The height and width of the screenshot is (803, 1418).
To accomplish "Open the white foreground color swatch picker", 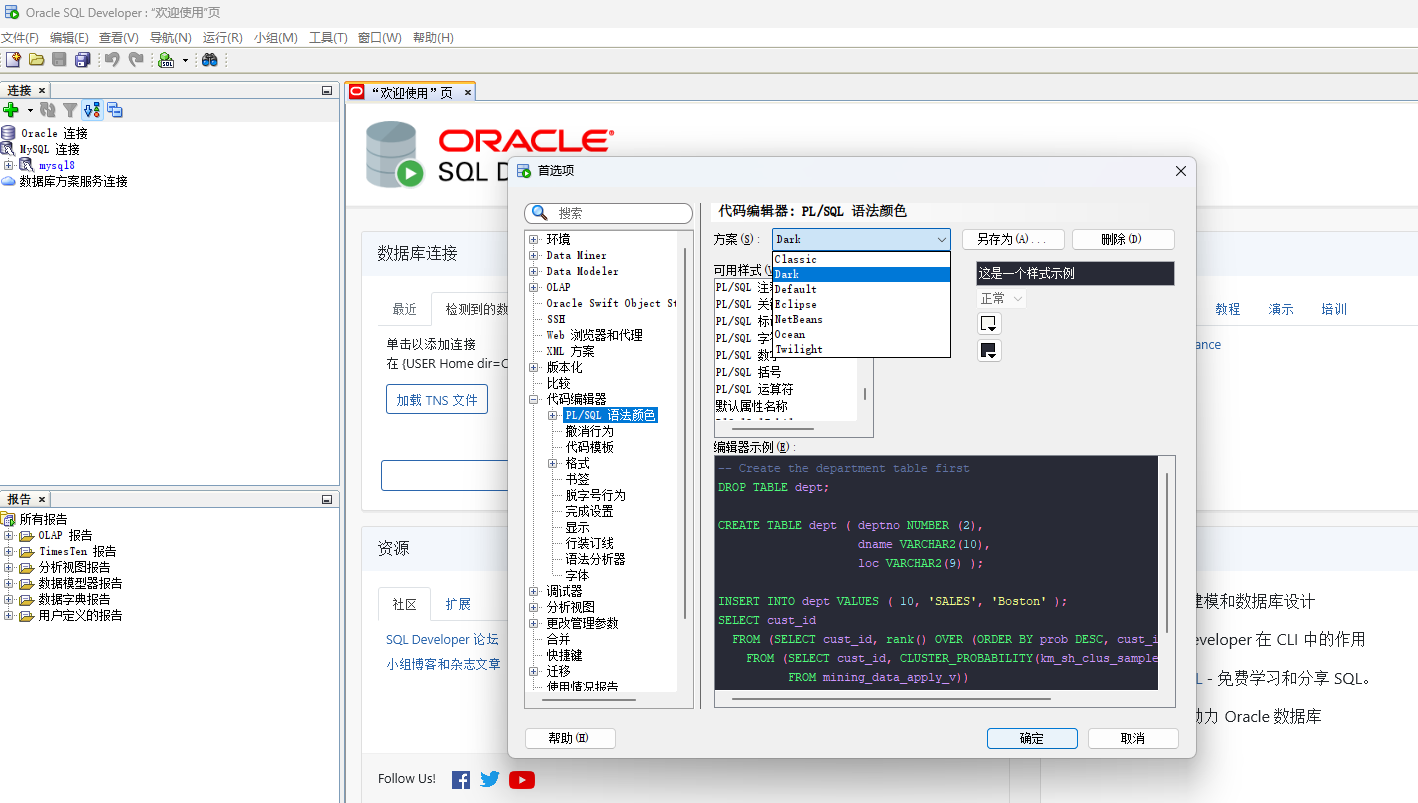I will point(989,324).
